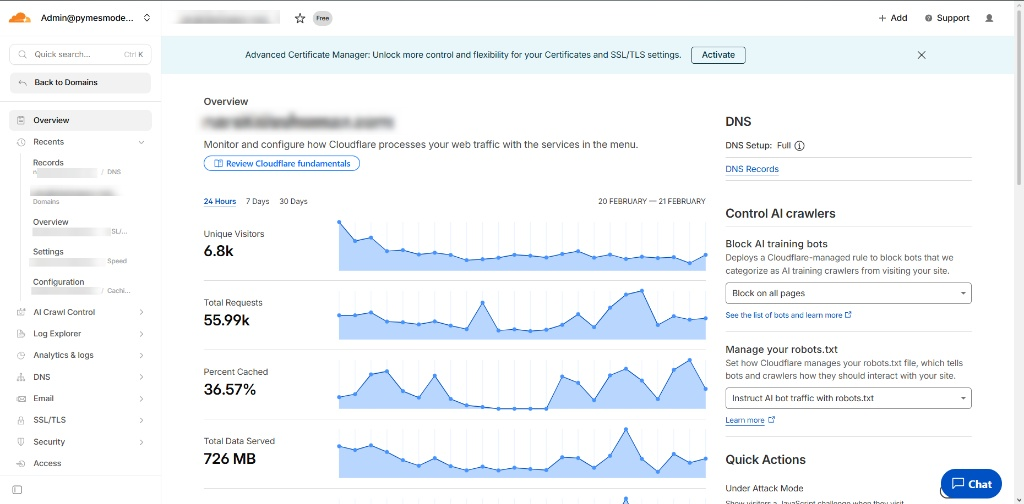This screenshot has height=504, width=1024.
Task: Open the robots.txt instruction dropdown
Action: click(848, 398)
